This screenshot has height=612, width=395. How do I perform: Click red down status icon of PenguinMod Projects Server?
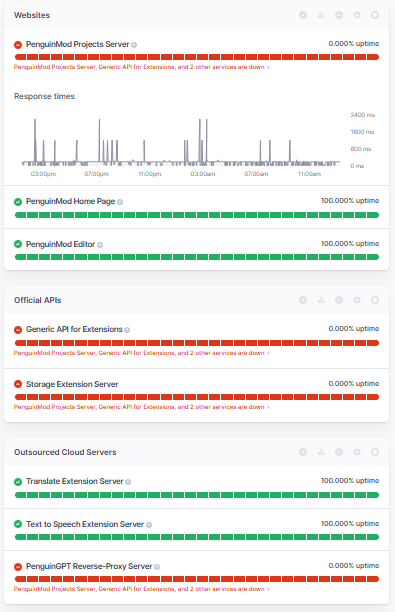[x=18, y=44]
